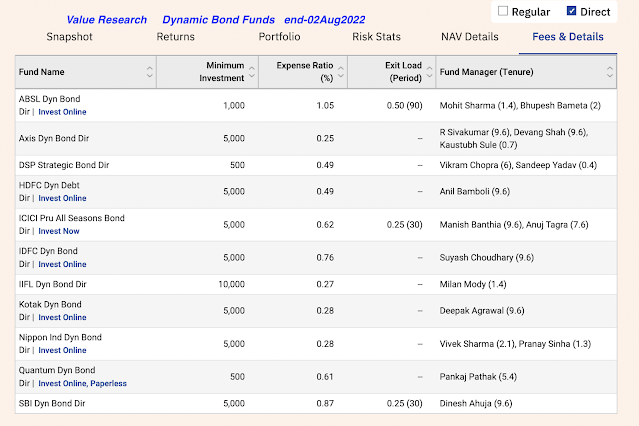Sort by Exit Load column arrows
Viewport: 639px width, 426px height.
pos(430,72)
